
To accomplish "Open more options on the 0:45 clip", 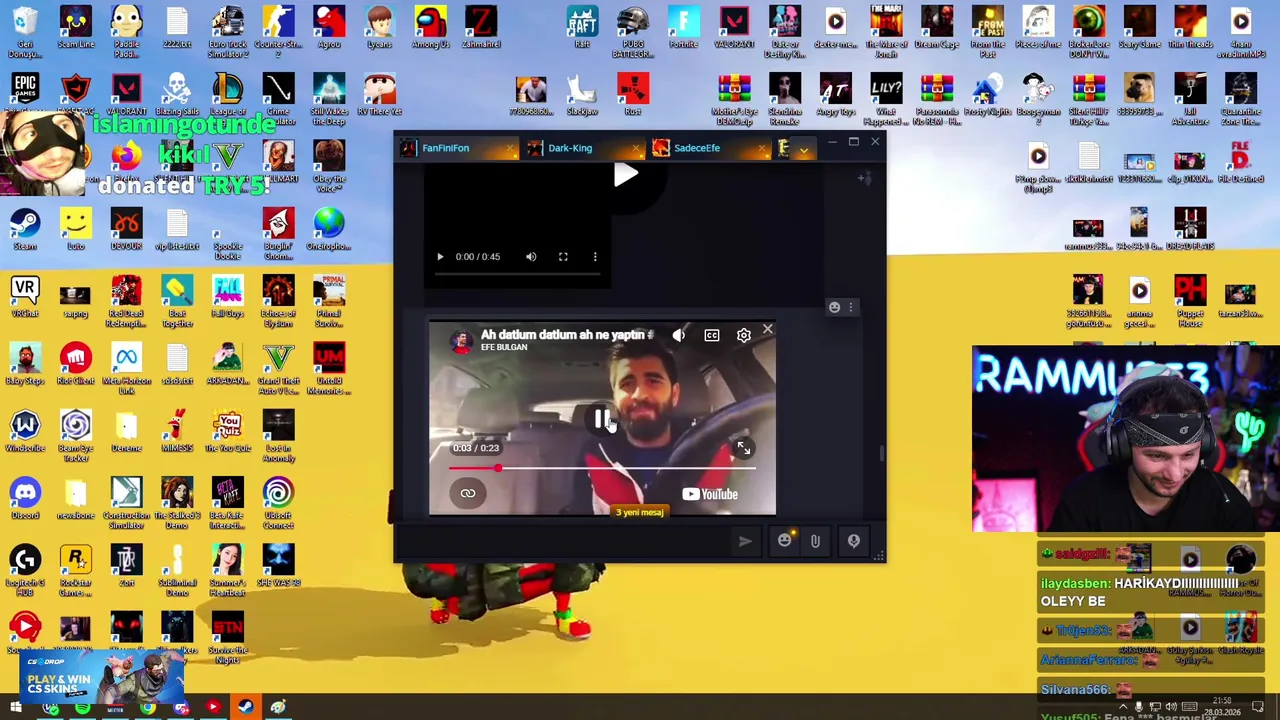I will [595, 257].
